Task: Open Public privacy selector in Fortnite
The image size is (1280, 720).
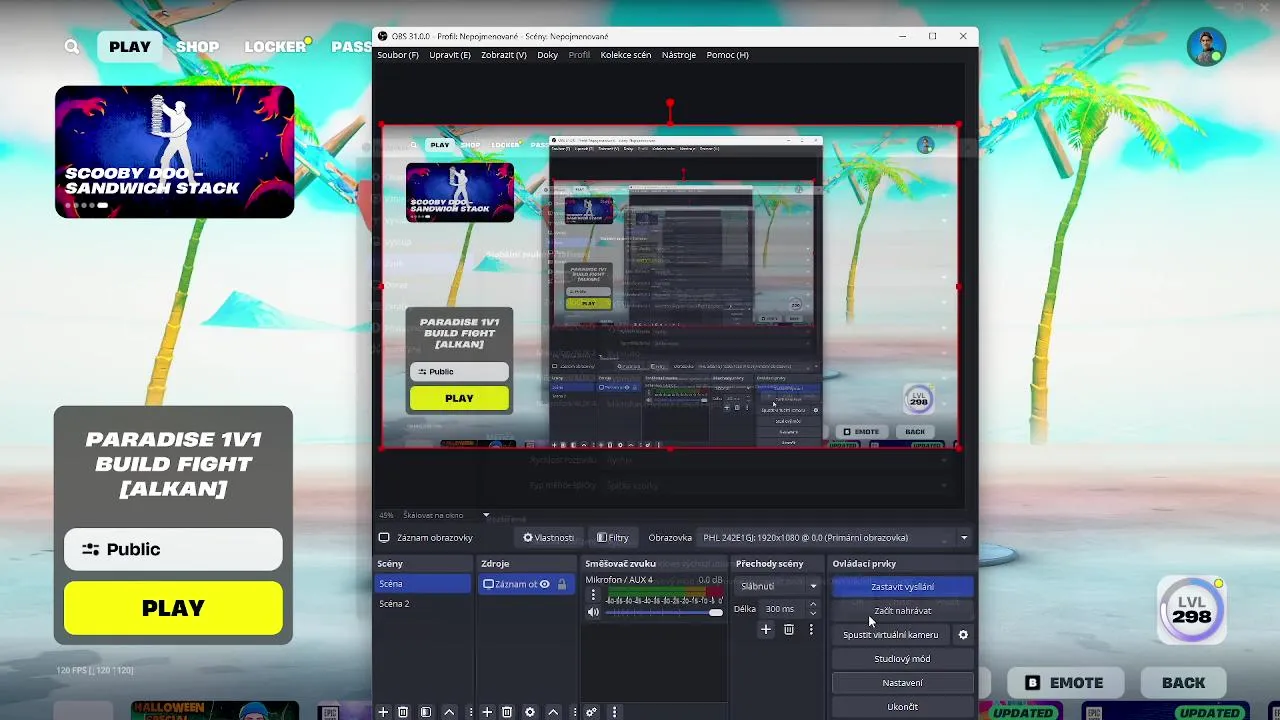Action: 173,549
